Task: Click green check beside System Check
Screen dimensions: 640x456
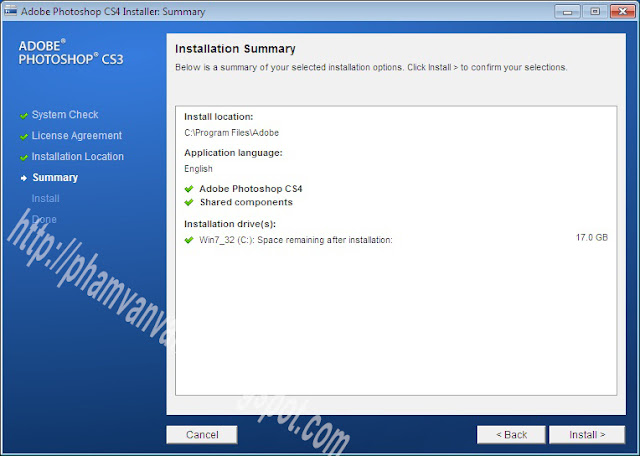Action: click(x=24, y=116)
